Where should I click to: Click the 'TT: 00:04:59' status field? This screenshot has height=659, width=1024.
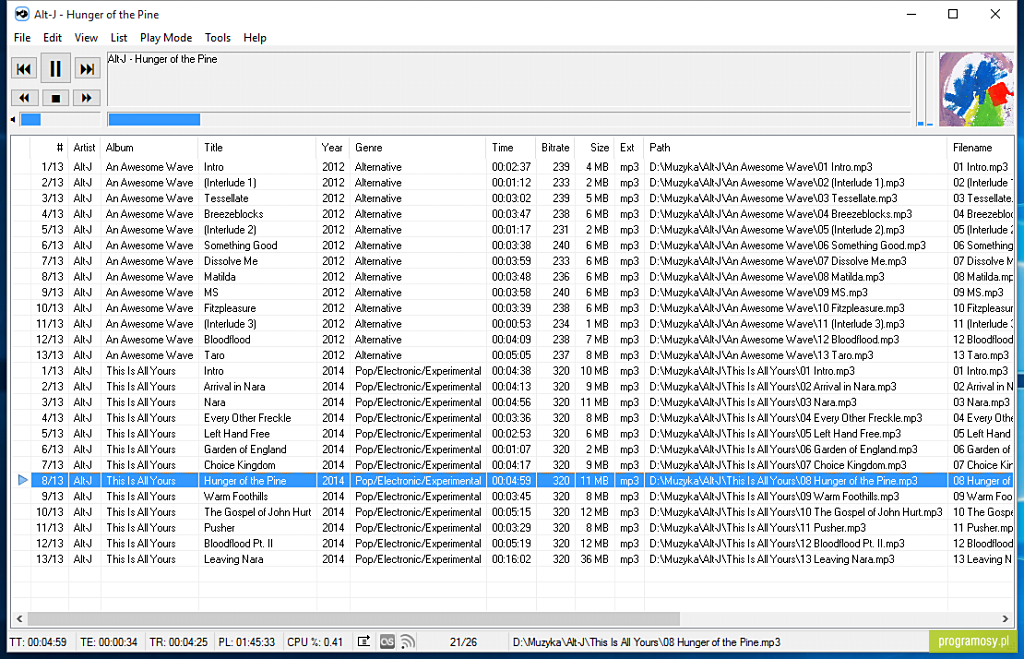click(38, 642)
